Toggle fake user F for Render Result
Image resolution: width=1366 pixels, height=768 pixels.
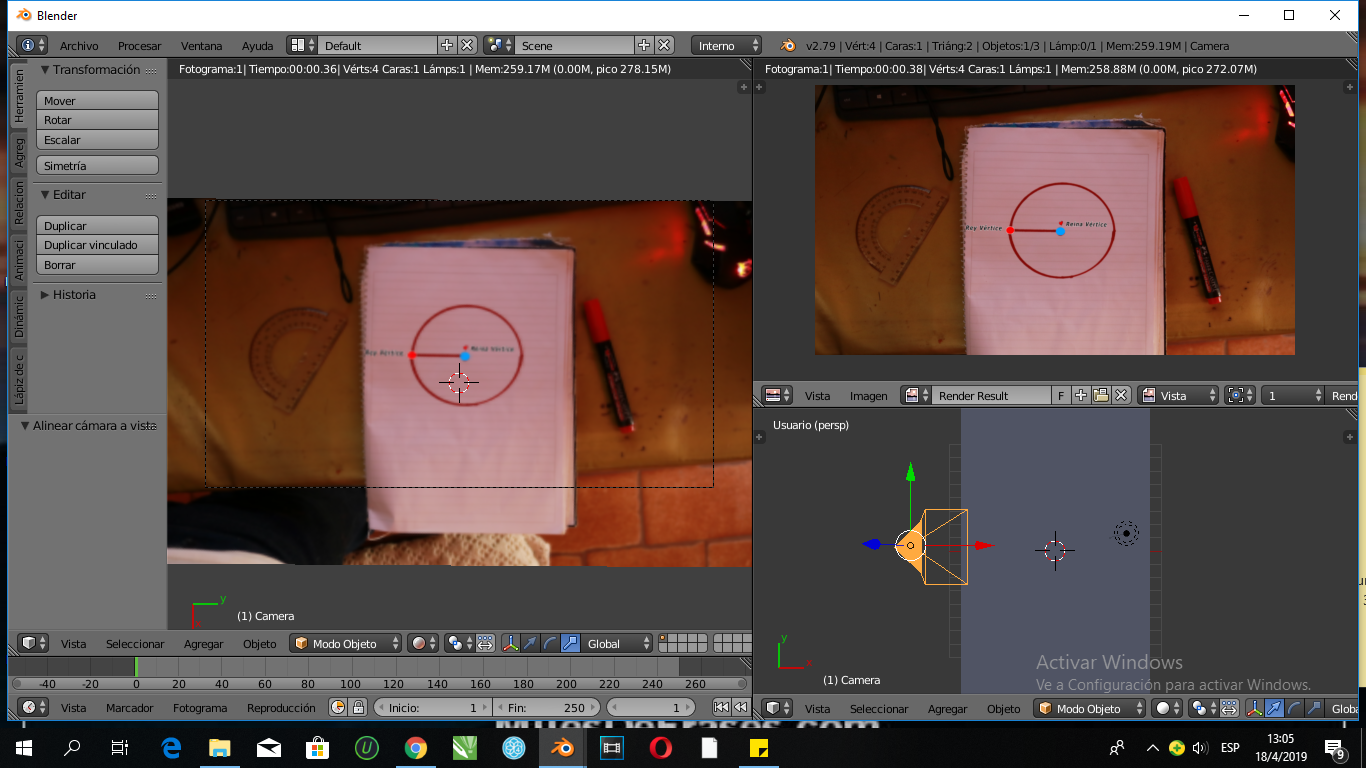click(1062, 395)
